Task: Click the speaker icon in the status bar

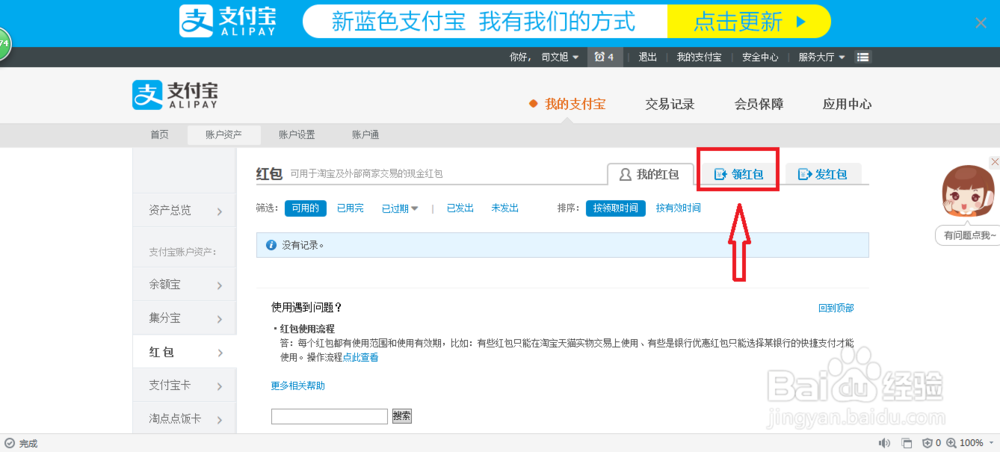Action: click(884, 443)
